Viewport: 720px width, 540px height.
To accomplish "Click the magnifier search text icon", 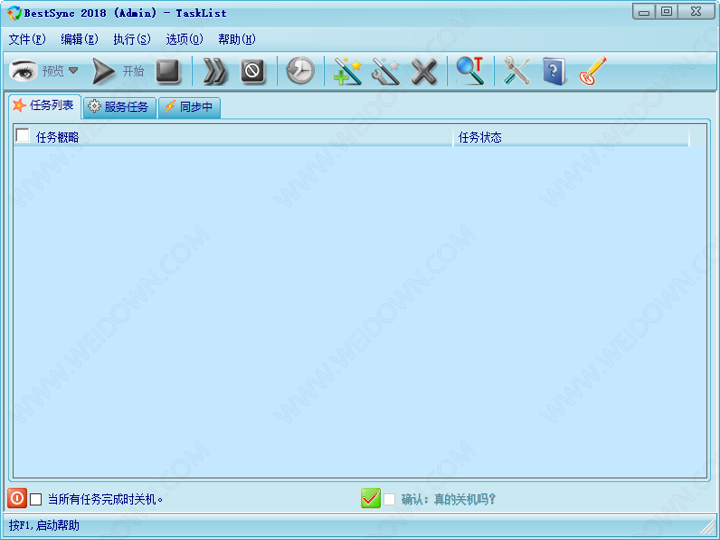I will (470, 71).
